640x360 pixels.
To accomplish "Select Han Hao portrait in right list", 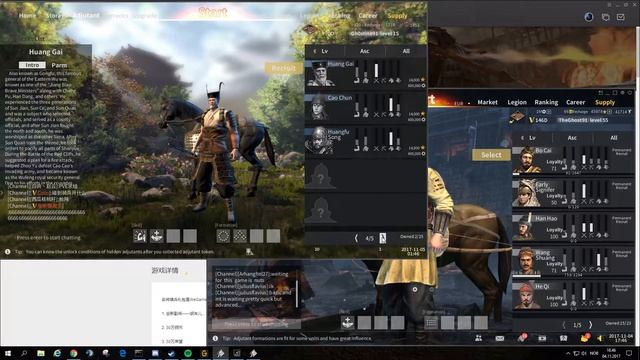I will pos(526,228).
